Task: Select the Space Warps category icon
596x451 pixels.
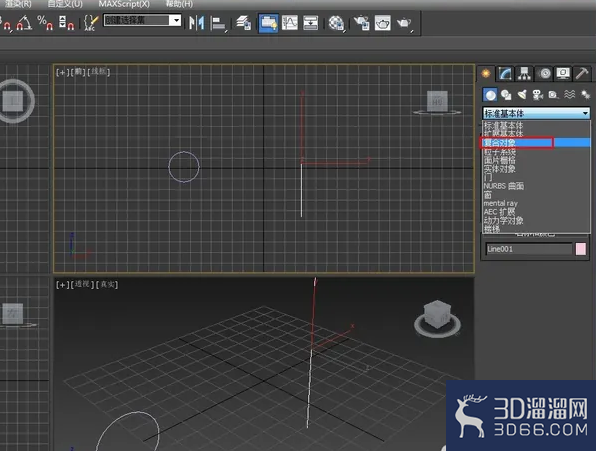Action: pos(570,95)
